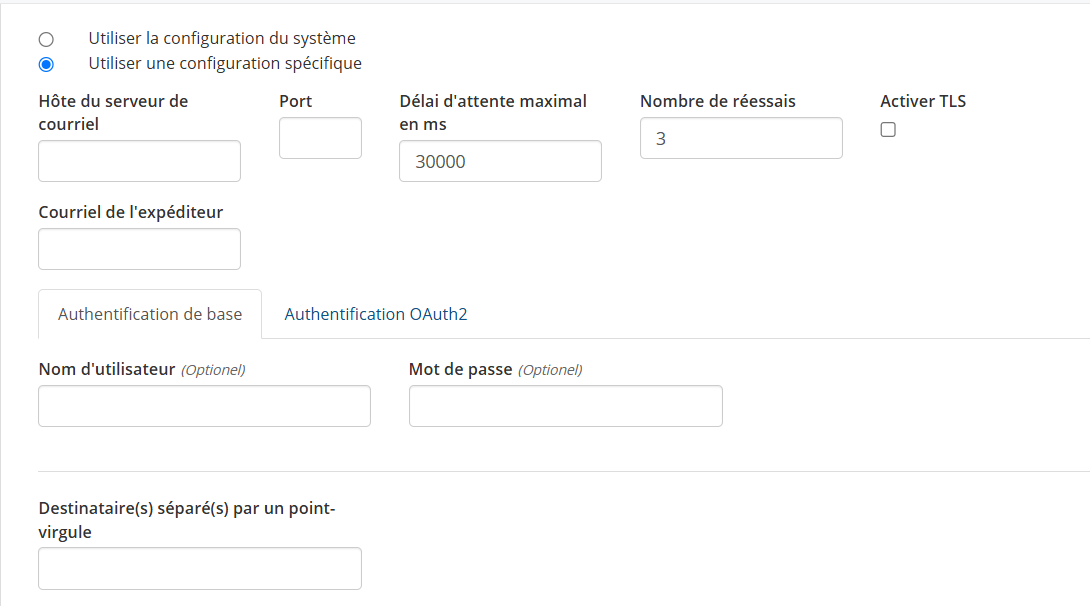Click the Courriel de l'expéditeur input box

pos(139,249)
